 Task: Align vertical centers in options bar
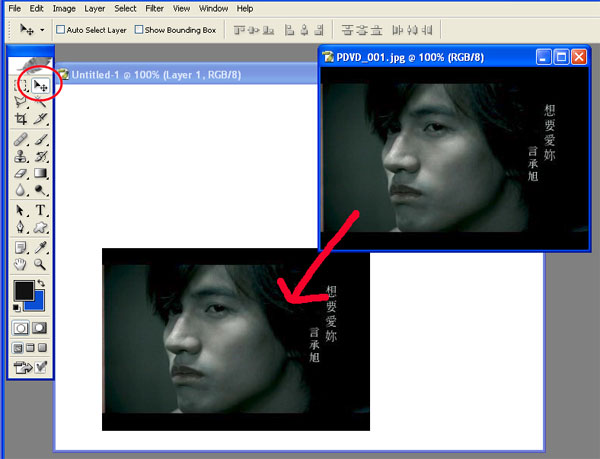(x=254, y=30)
